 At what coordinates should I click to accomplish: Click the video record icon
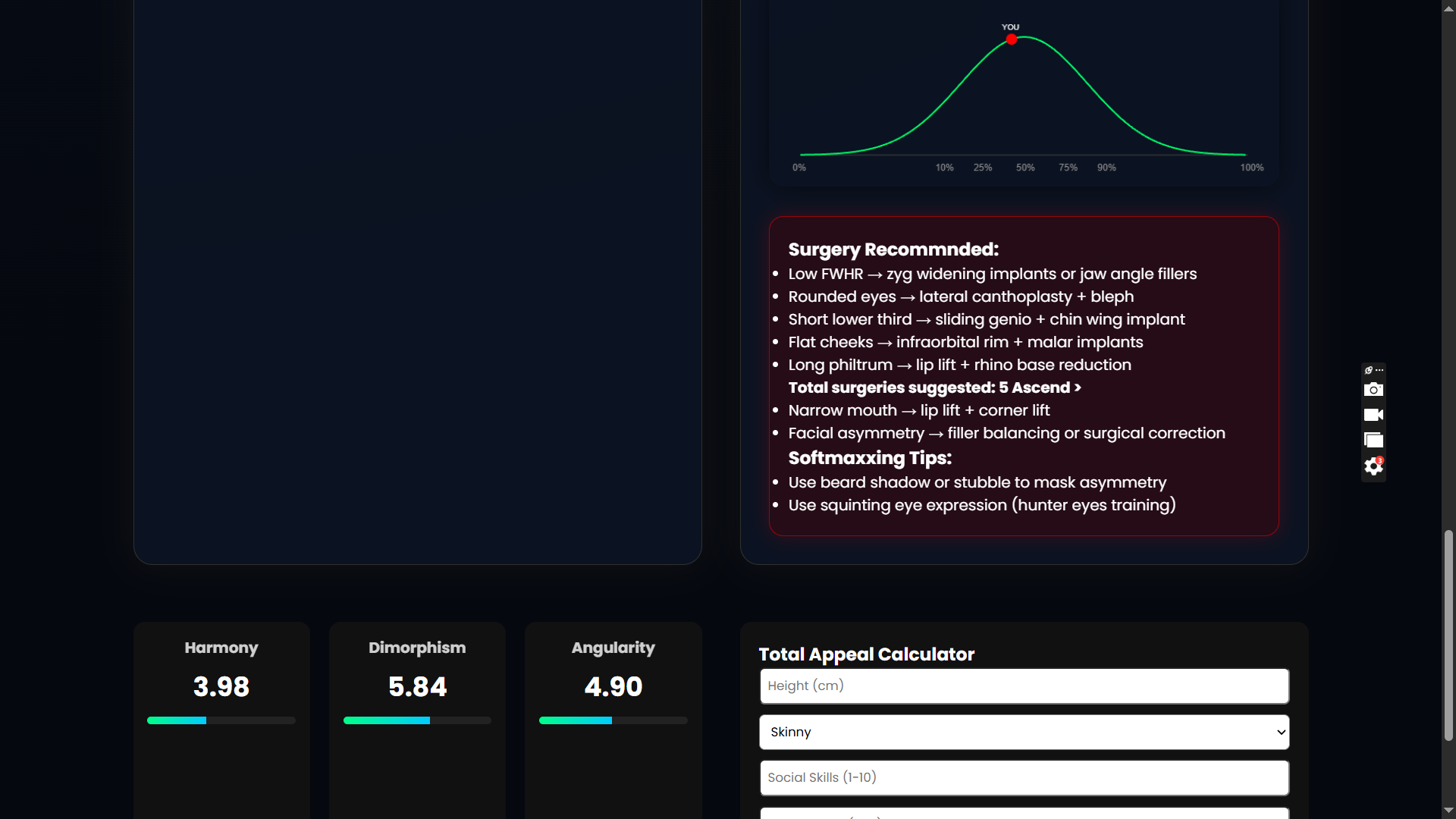1373,415
